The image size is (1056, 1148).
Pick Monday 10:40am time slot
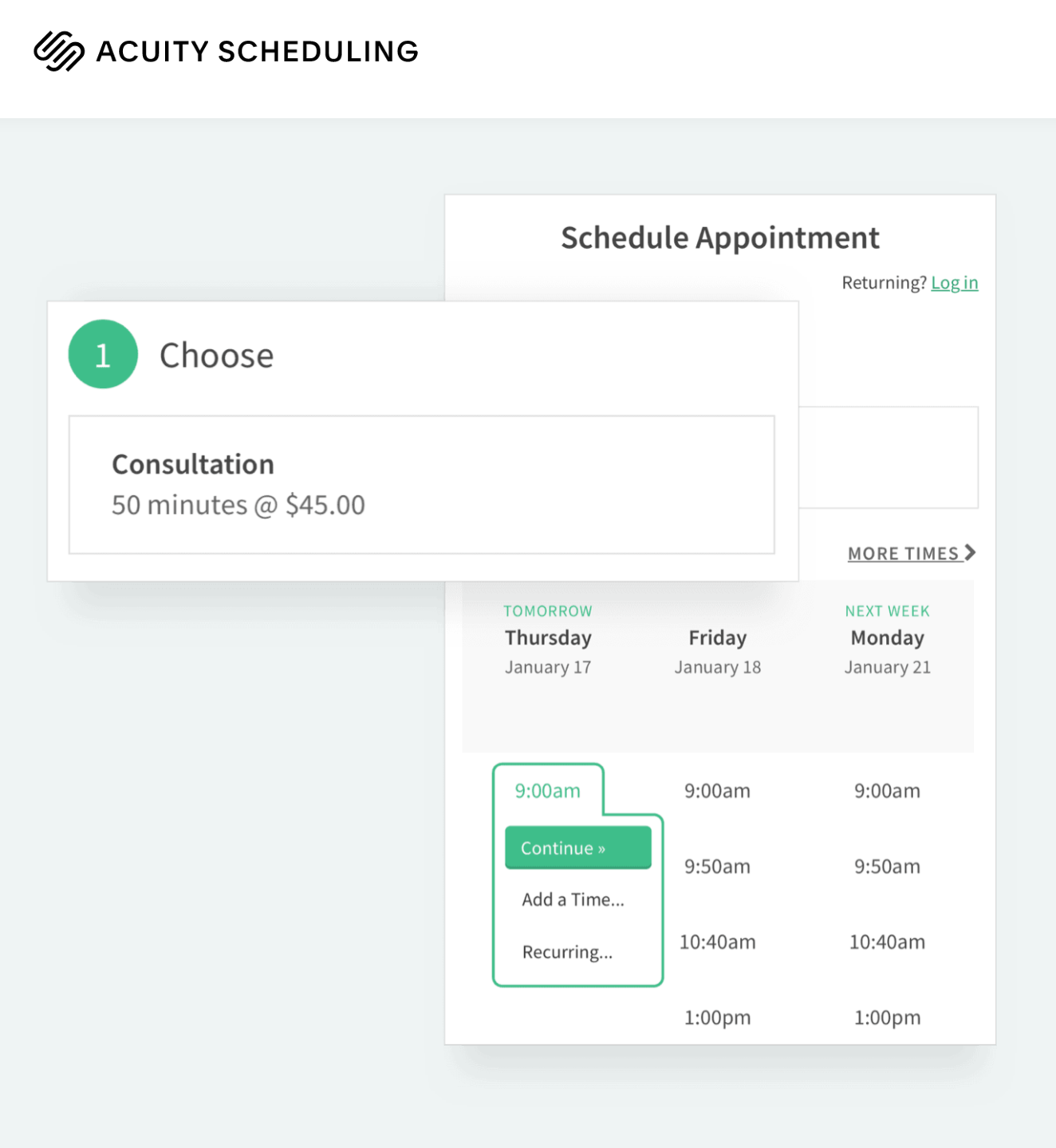click(x=888, y=942)
